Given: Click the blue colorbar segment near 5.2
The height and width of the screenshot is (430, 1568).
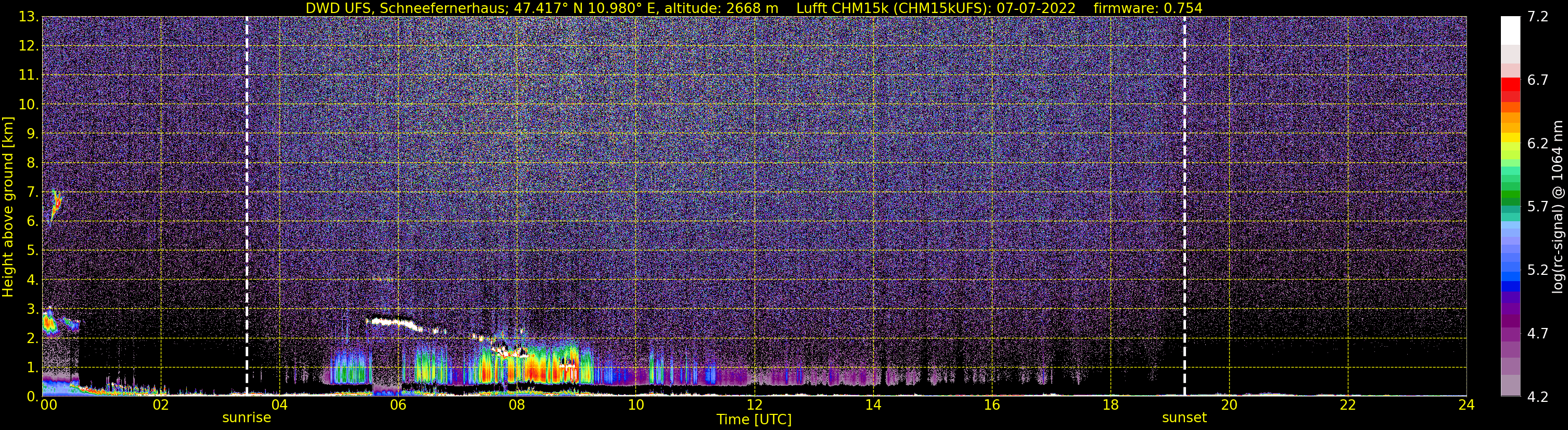Looking at the screenshot, I should (x=1510, y=276).
